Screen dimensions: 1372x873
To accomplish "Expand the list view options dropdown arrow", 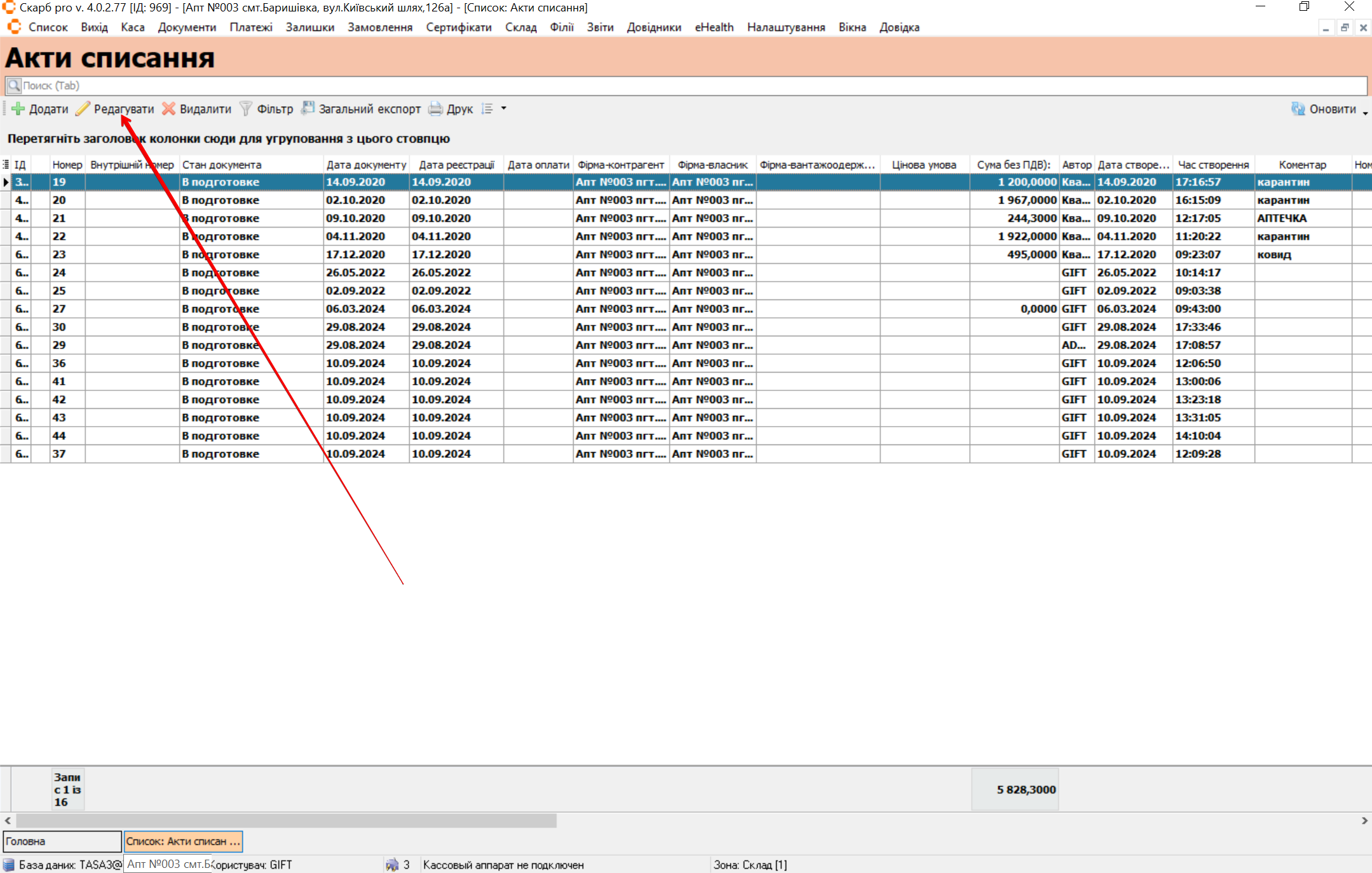I will tap(504, 109).
